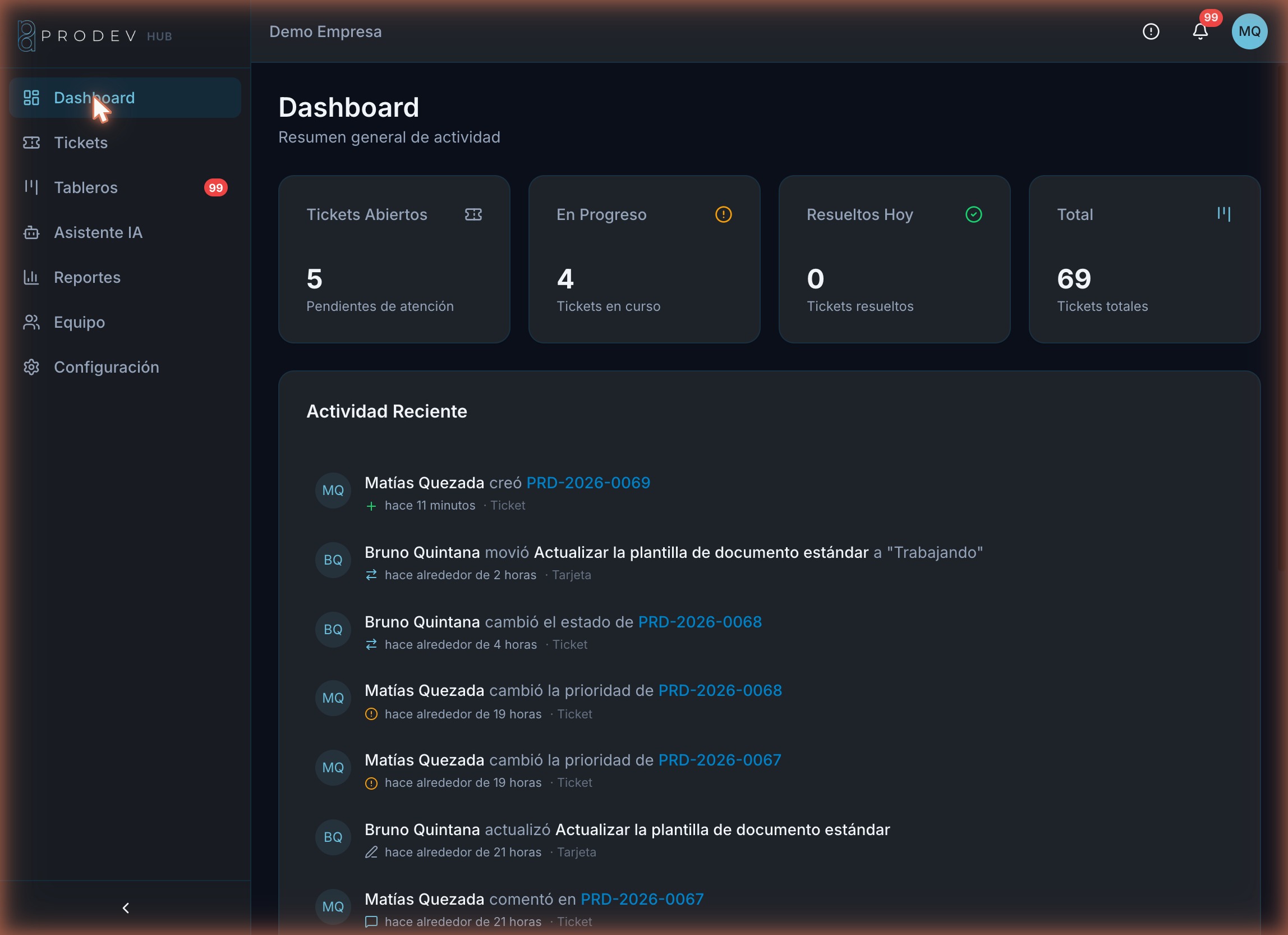The image size is (1288, 935).
Task: Click the red 99 badge on Tableros
Action: tap(216, 187)
